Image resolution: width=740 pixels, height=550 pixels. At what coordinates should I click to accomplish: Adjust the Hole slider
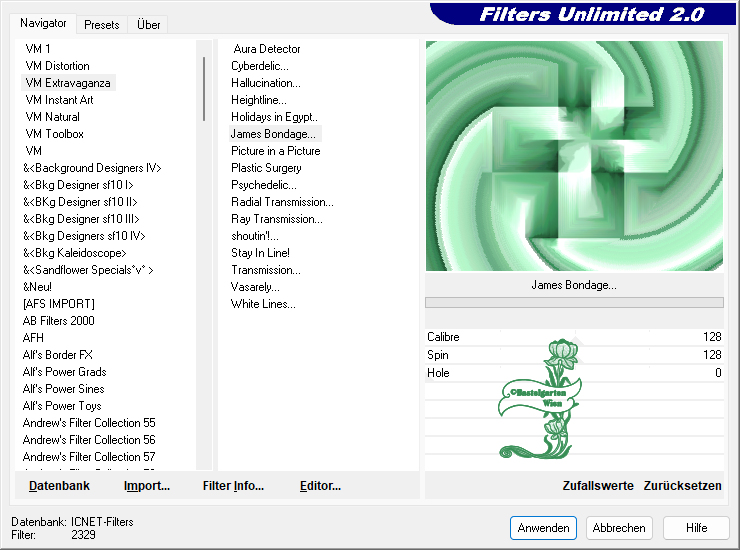tap(574, 372)
